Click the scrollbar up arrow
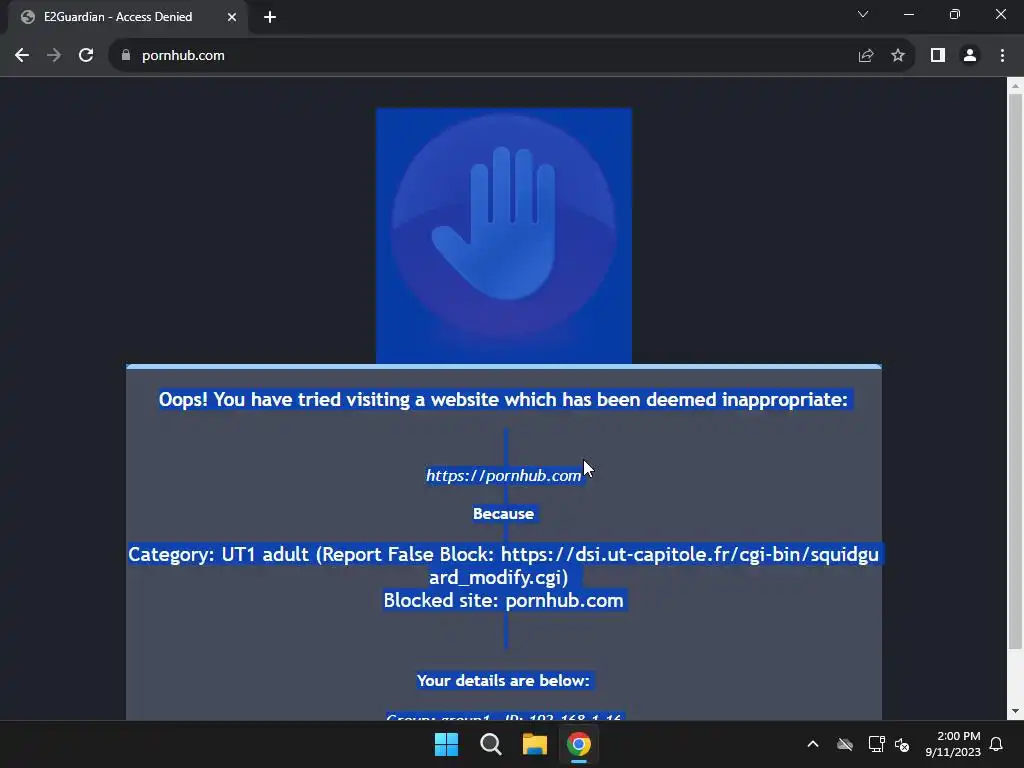Image resolution: width=1024 pixels, height=768 pixels. pyautogui.click(x=1015, y=85)
